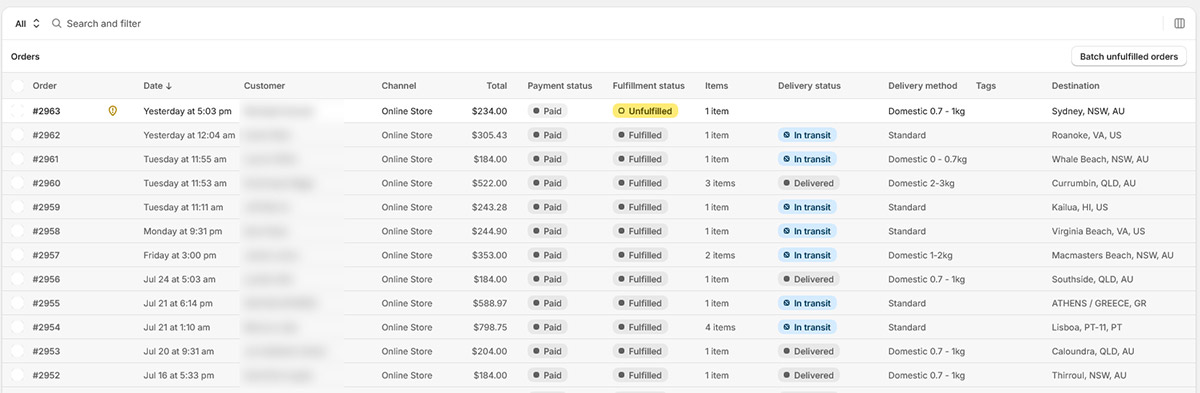Click the Unfulfilled badge on order #2963
Viewport: 1200px width, 393px height.
pos(645,111)
